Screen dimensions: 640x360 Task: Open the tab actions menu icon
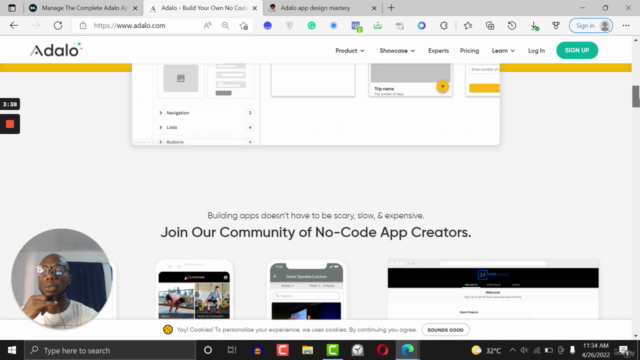click(x=12, y=8)
